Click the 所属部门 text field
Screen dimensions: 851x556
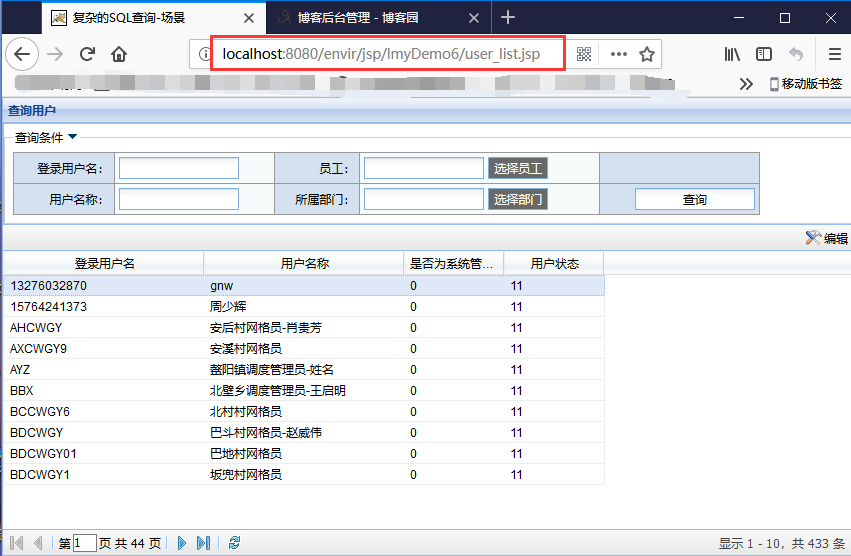[423, 199]
